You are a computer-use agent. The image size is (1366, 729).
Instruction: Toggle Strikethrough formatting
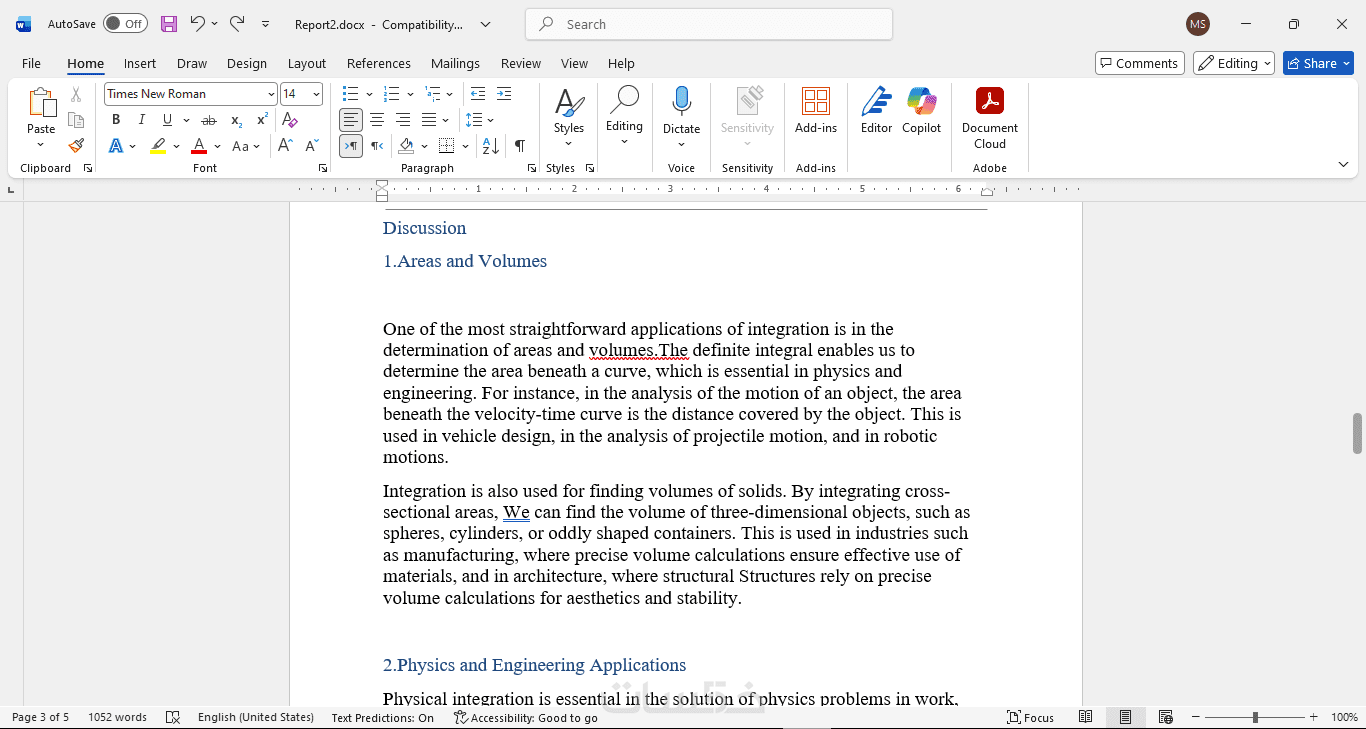209,120
